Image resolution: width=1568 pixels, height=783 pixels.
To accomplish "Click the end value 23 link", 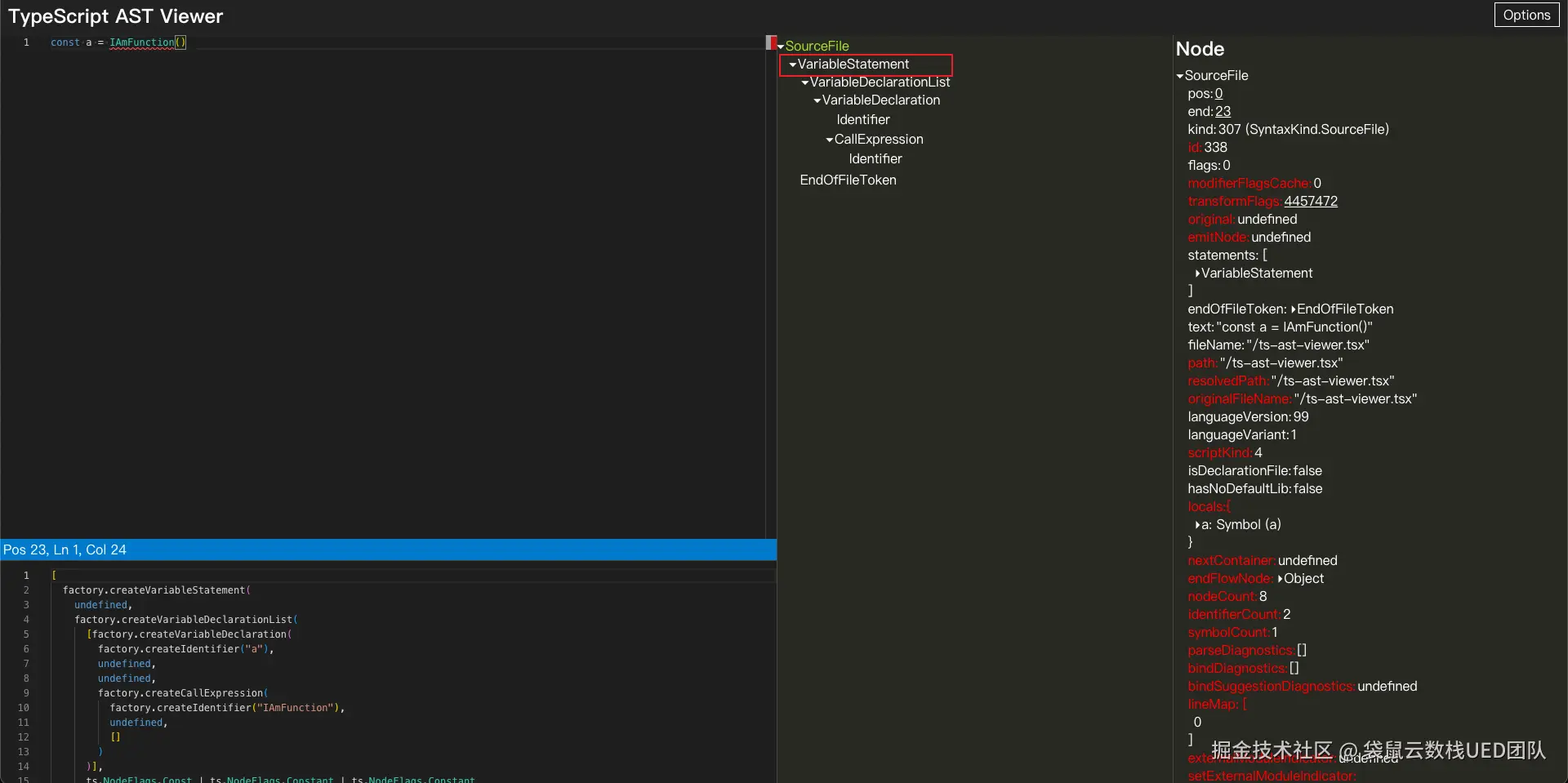I will pos(1223,112).
